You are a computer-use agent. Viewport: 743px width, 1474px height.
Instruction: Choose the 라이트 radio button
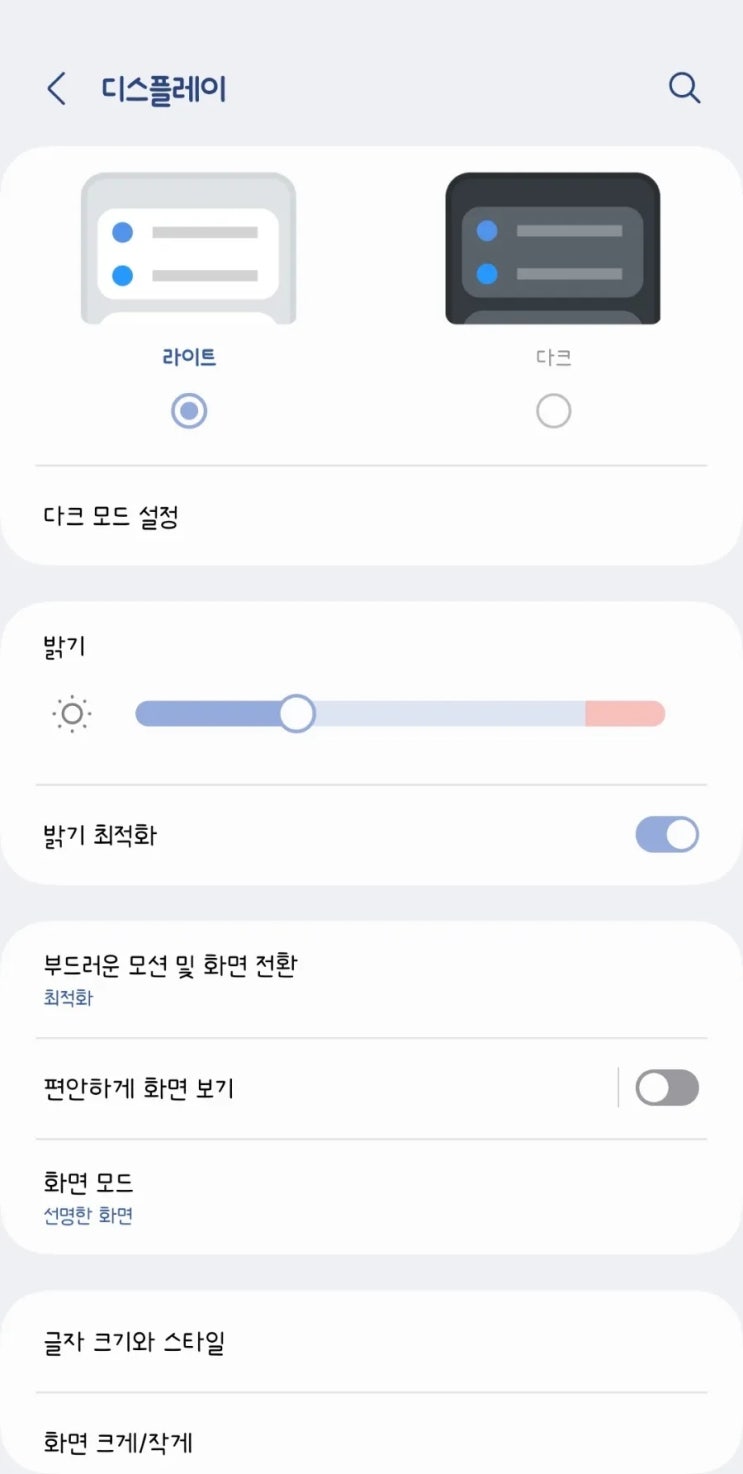coord(189,411)
